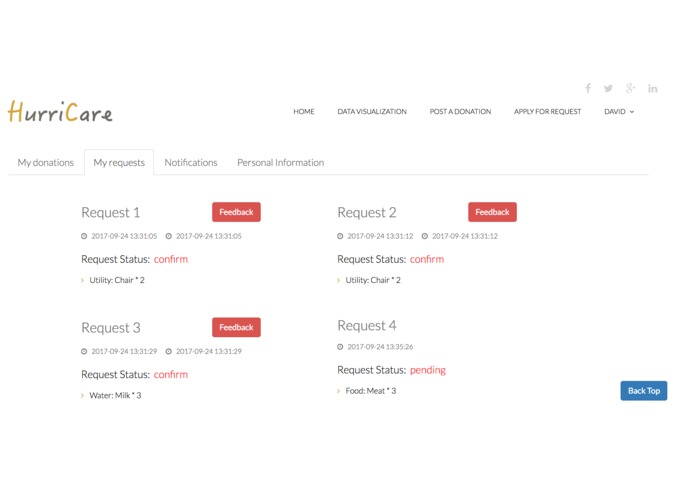Click second 2017-09-24 13:31:05 timestamp

tap(209, 236)
